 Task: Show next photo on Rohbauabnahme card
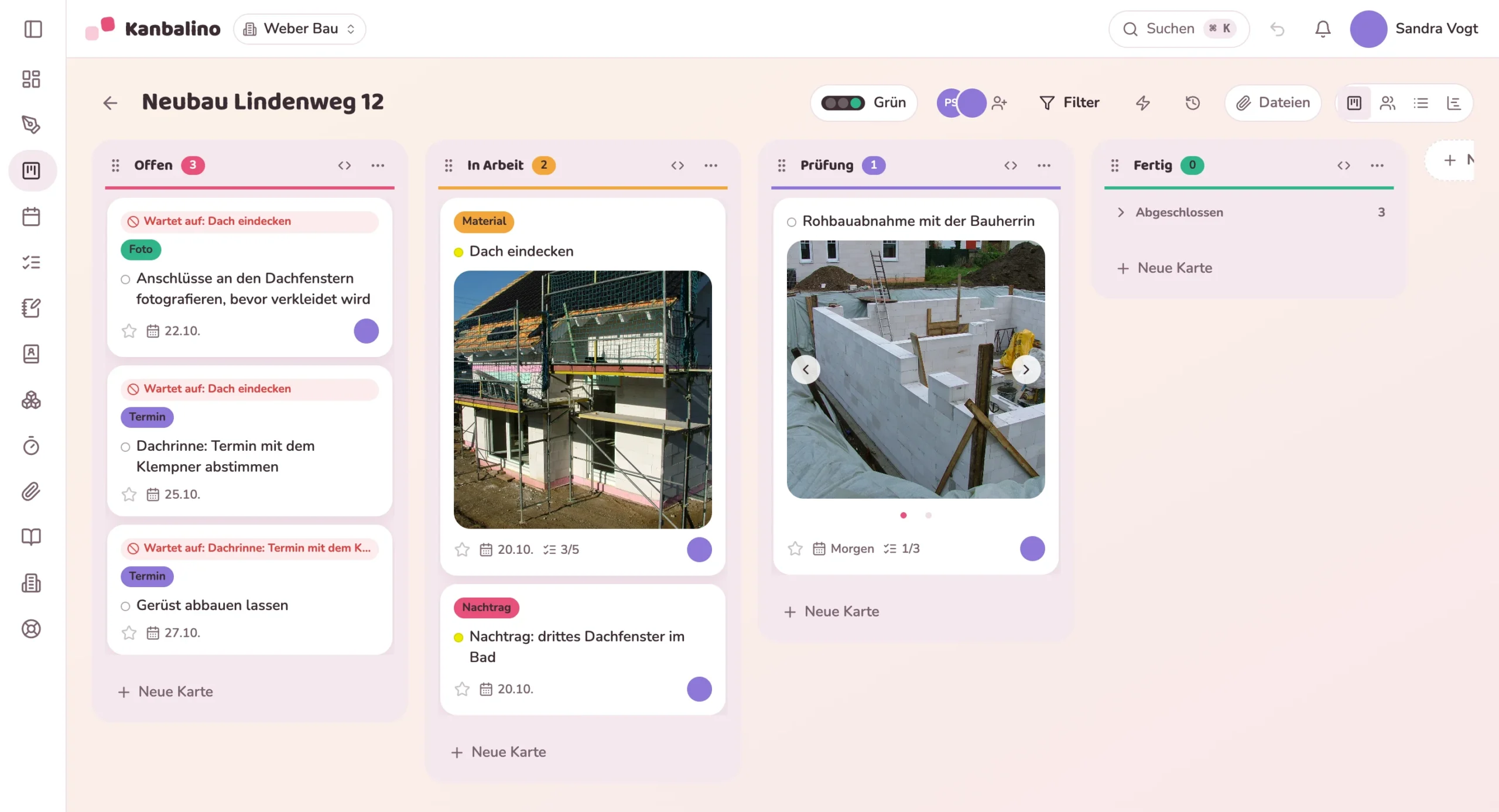1026,369
